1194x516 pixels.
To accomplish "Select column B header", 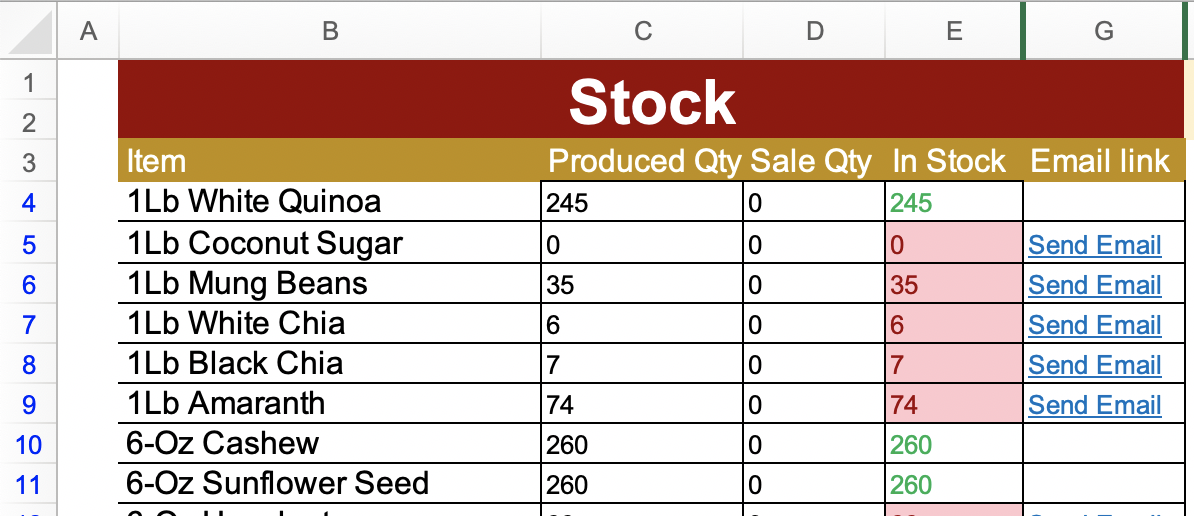I will pos(330,30).
